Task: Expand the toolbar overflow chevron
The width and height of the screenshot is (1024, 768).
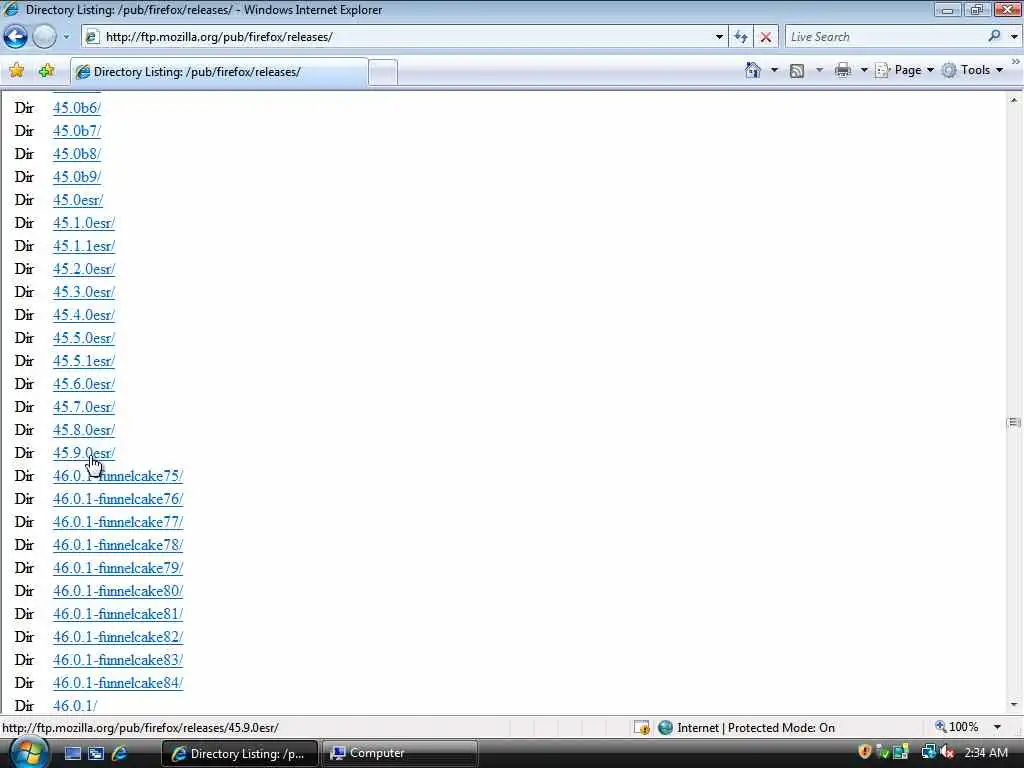Action: (1016, 62)
